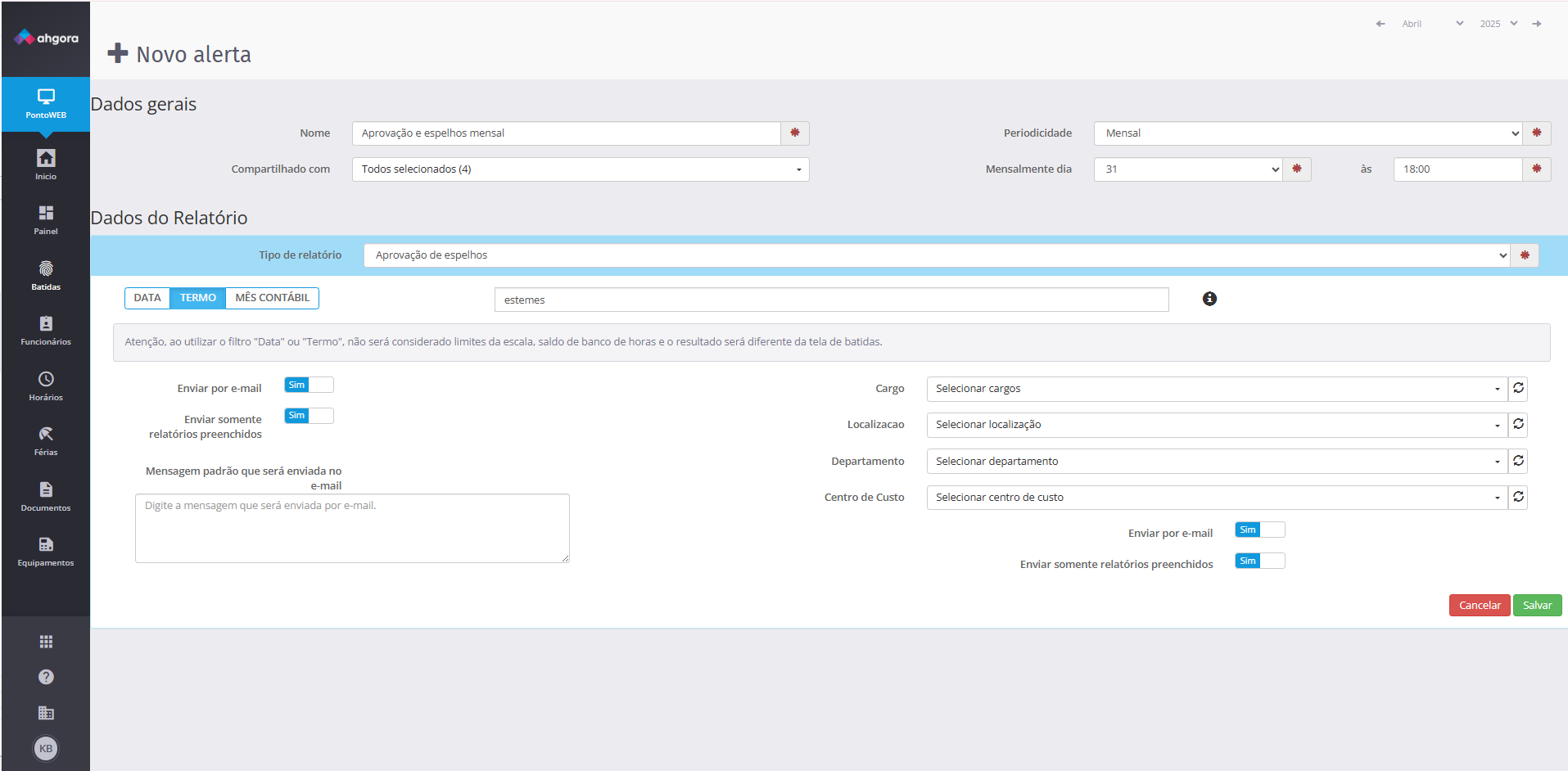Select the MÊS CONTÁBIL filter tab

click(x=273, y=298)
